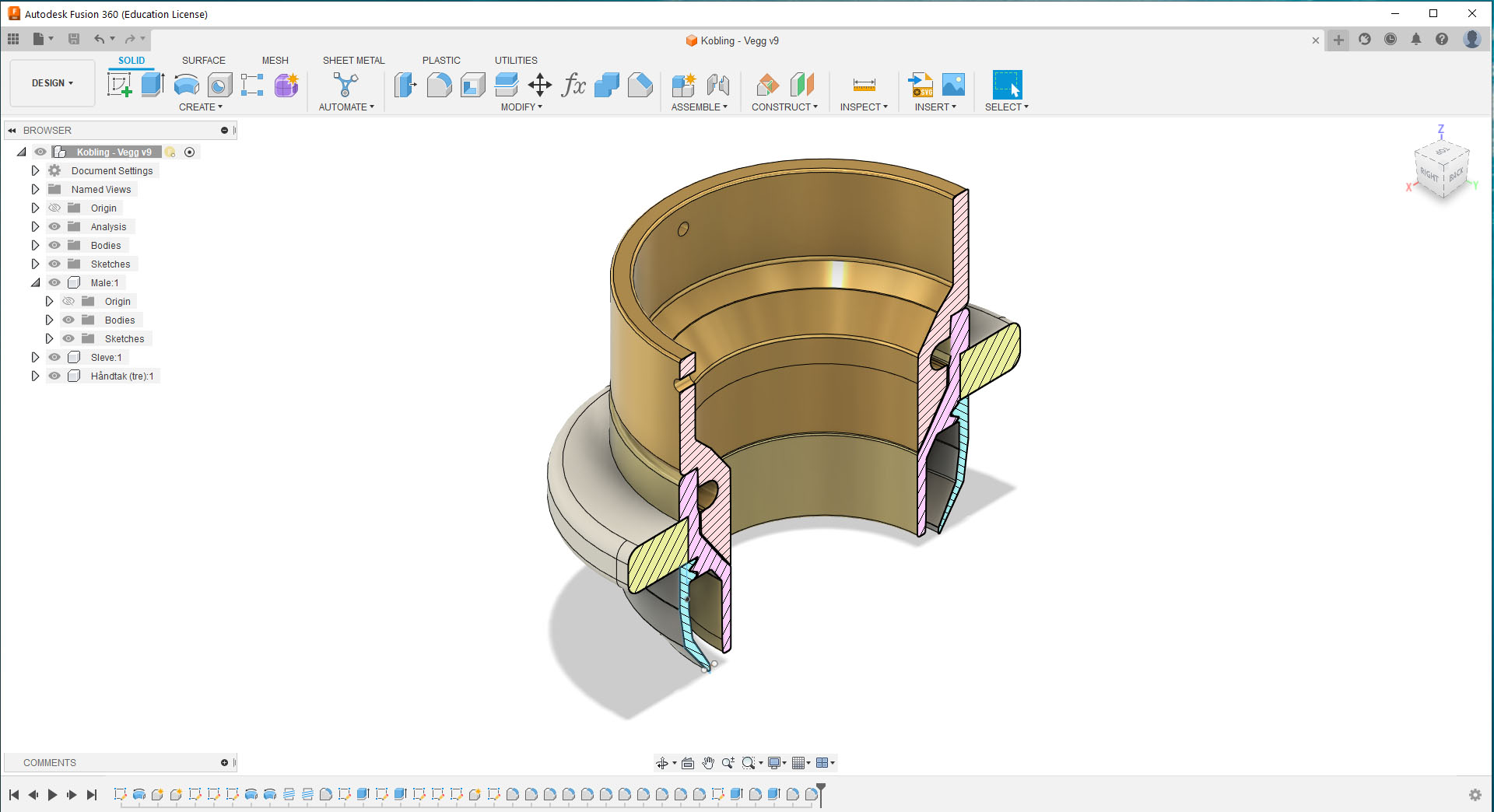Open the INSPECT menu
The image size is (1494, 812).
tap(864, 107)
